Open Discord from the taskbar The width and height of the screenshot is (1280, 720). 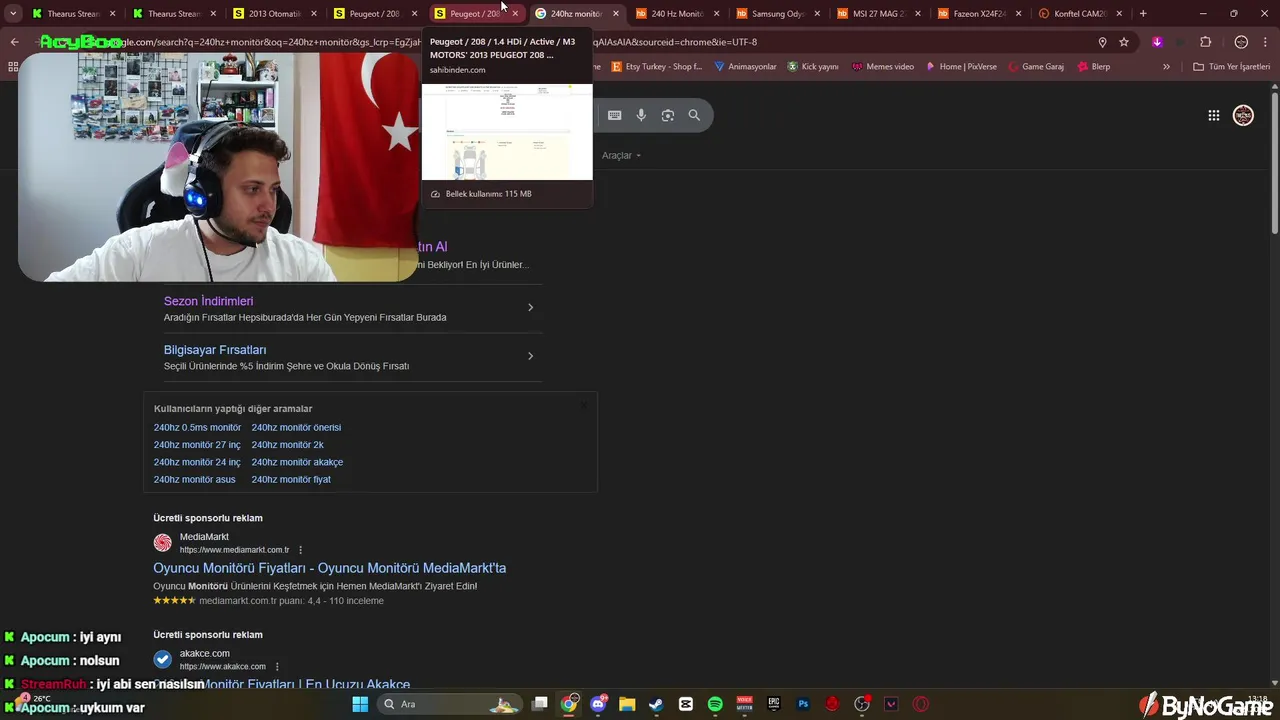(x=598, y=704)
